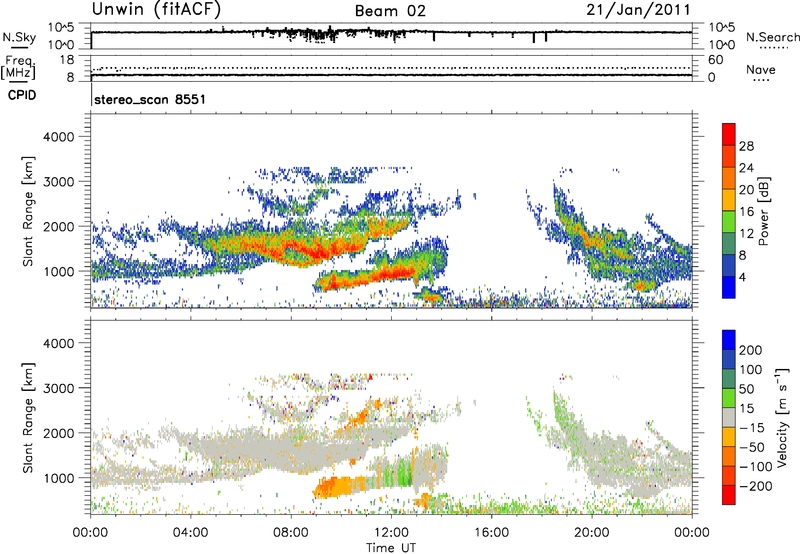800x554 pixels.
Task: Pick the light green segment of power colorbar
Action: (x=729, y=221)
